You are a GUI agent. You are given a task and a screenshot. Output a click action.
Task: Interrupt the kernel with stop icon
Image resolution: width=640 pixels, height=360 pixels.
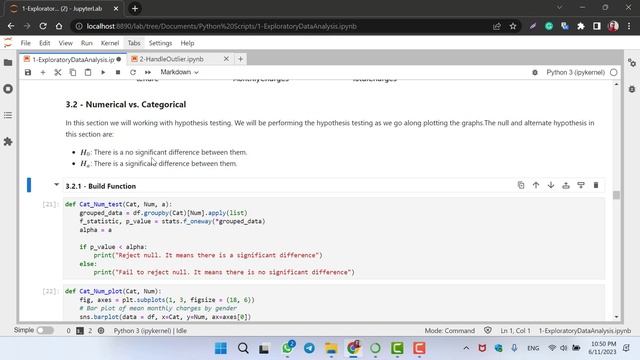tap(118, 72)
